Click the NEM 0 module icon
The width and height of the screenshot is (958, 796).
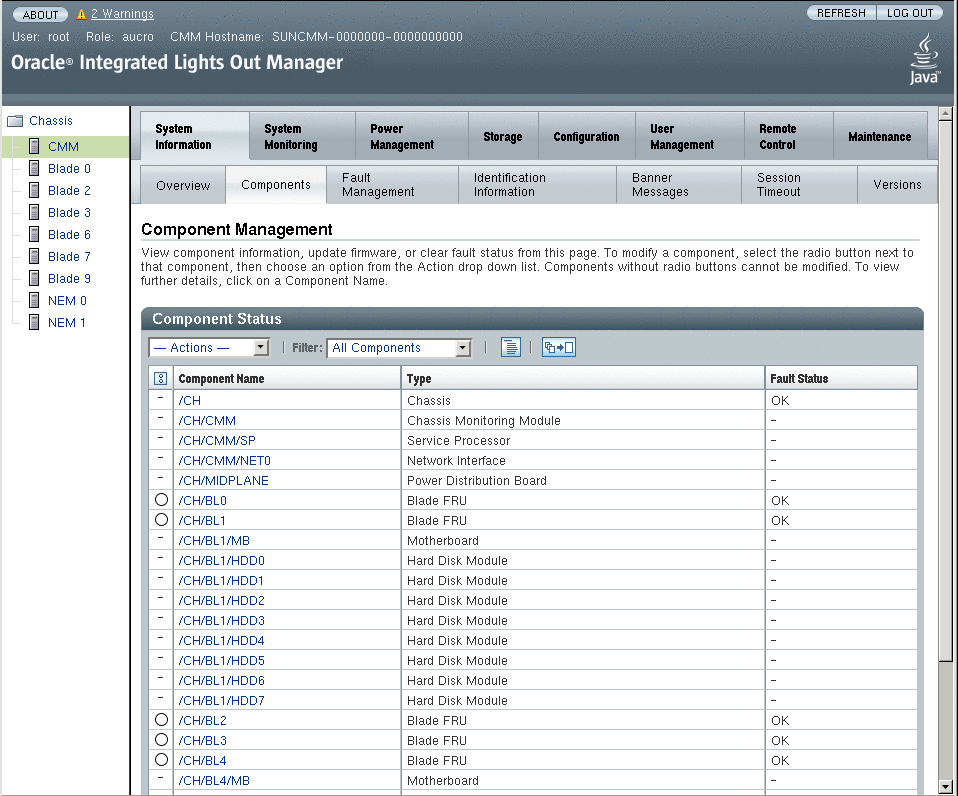point(35,301)
